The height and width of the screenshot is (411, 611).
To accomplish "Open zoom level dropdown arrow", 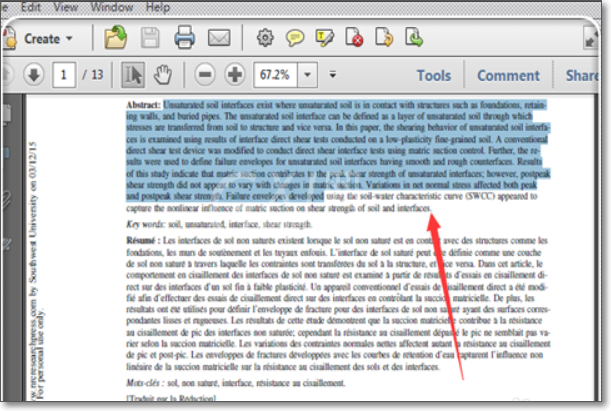I will click(x=307, y=74).
